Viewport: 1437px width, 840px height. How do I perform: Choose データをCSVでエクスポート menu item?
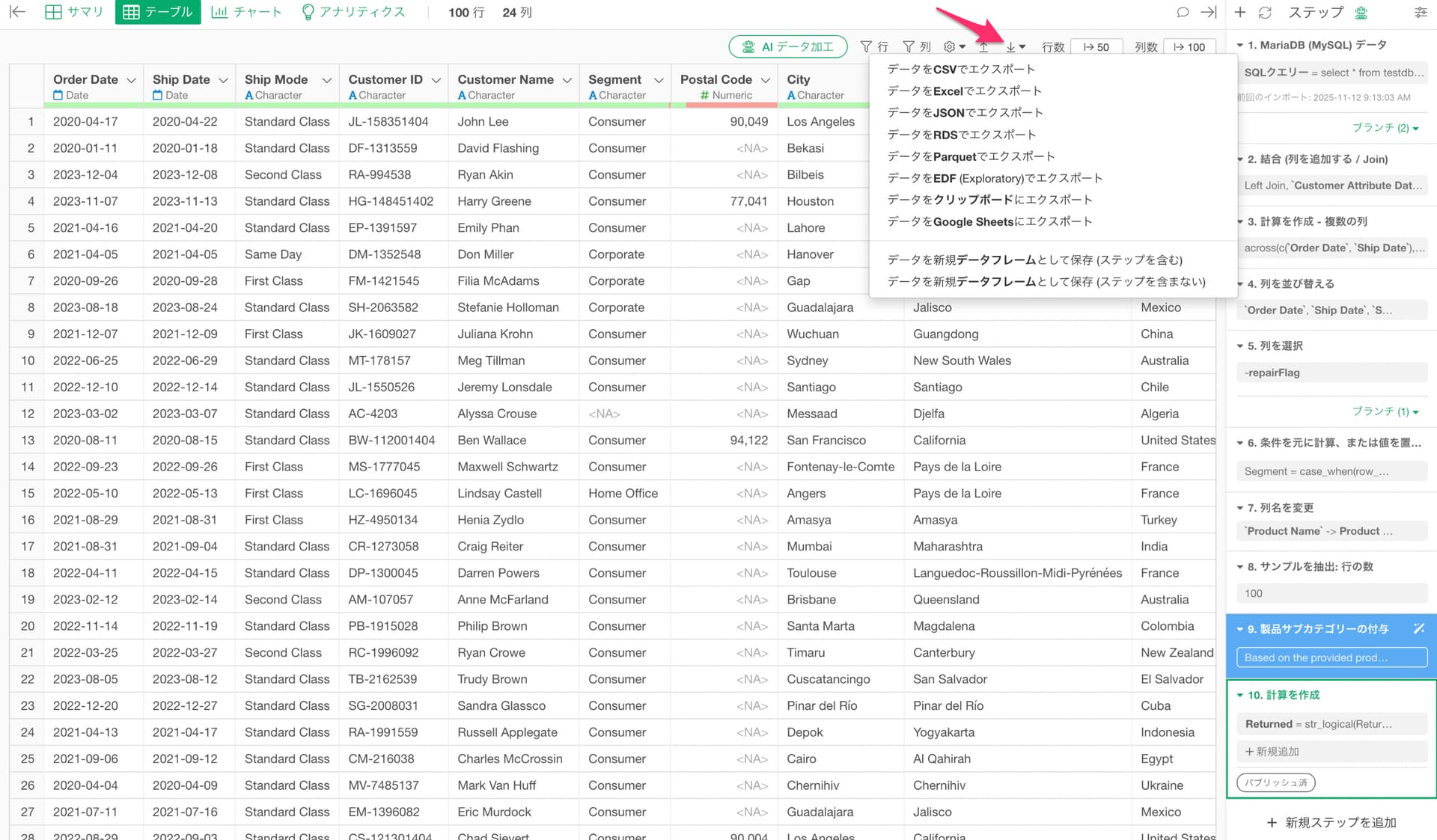[x=960, y=69]
